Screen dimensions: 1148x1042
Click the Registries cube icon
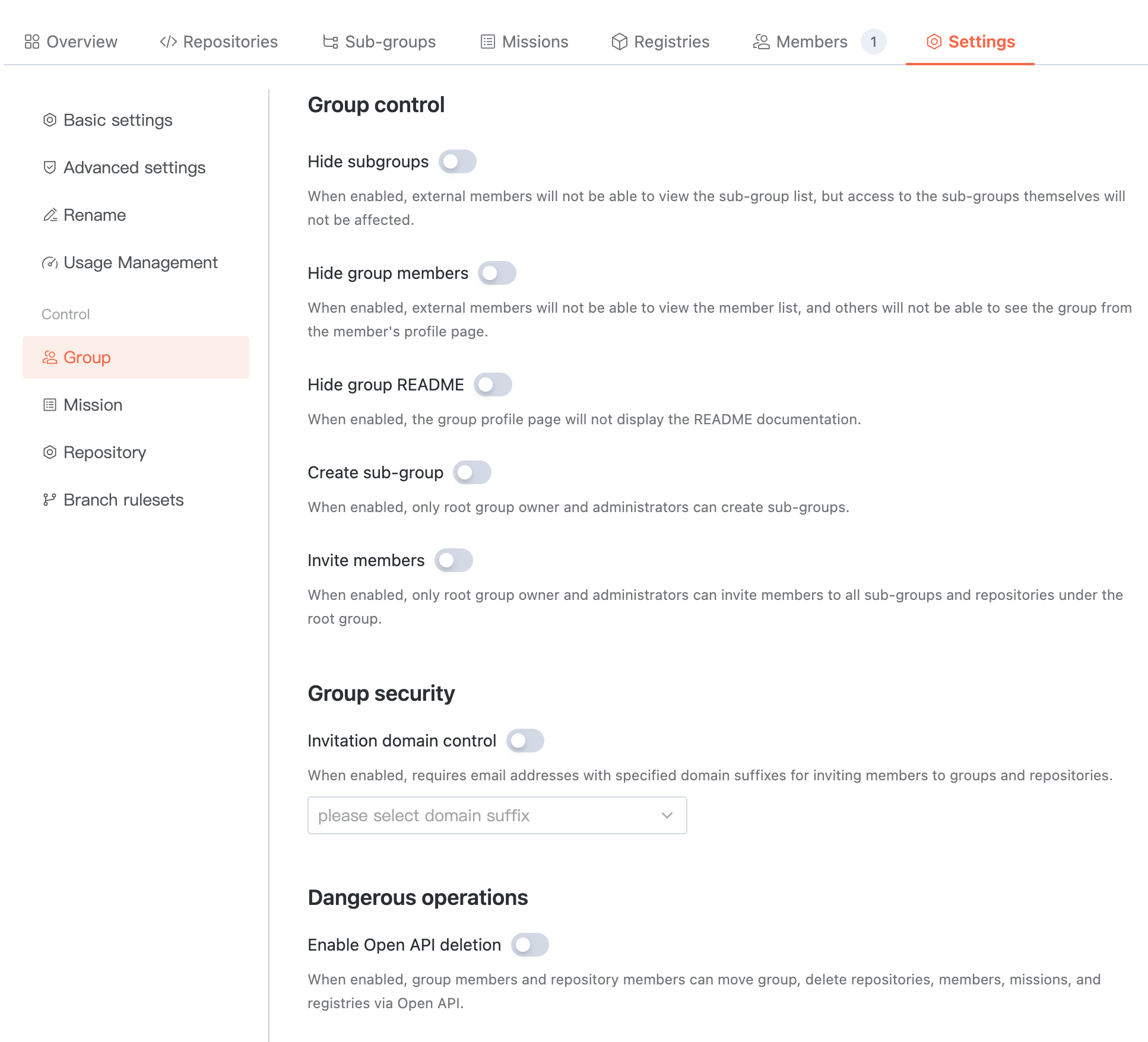click(x=619, y=42)
